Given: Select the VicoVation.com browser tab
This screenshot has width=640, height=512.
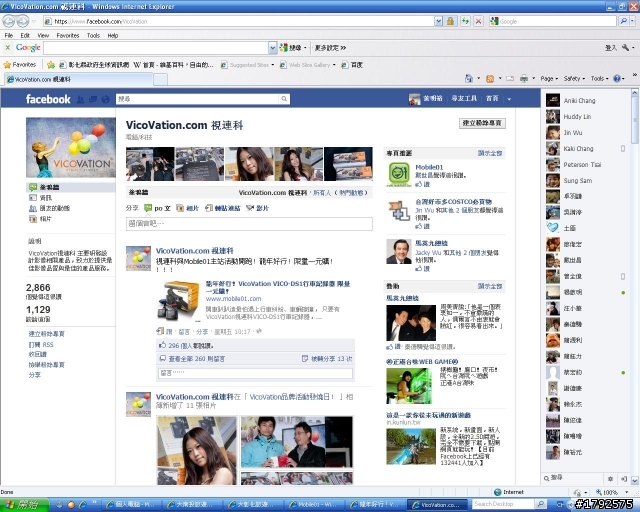Looking at the screenshot, I should click(x=78, y=79).
